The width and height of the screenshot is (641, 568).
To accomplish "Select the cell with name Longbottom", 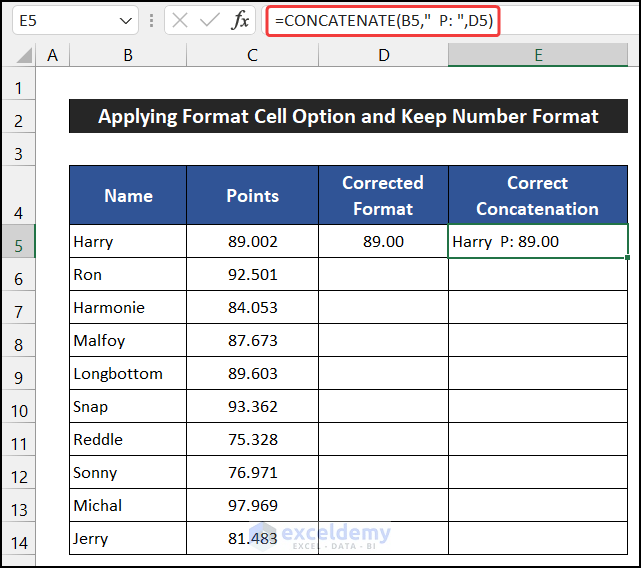I will 128,374.
